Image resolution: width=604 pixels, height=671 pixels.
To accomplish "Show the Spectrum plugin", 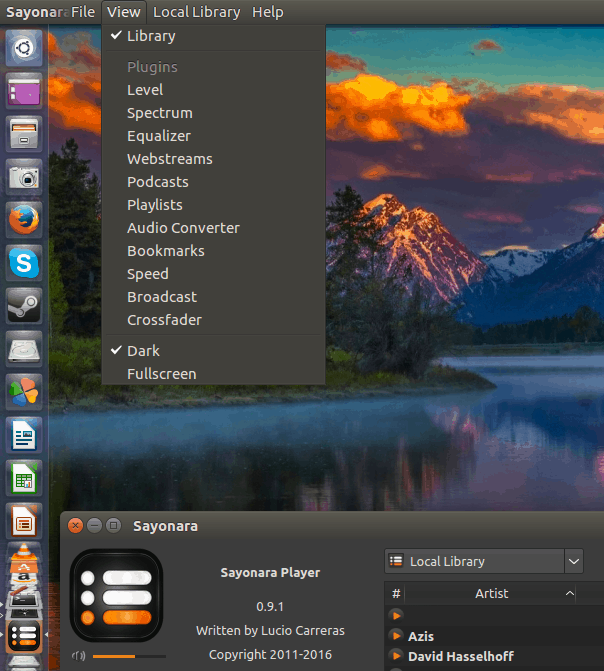I will coord(214,113).
